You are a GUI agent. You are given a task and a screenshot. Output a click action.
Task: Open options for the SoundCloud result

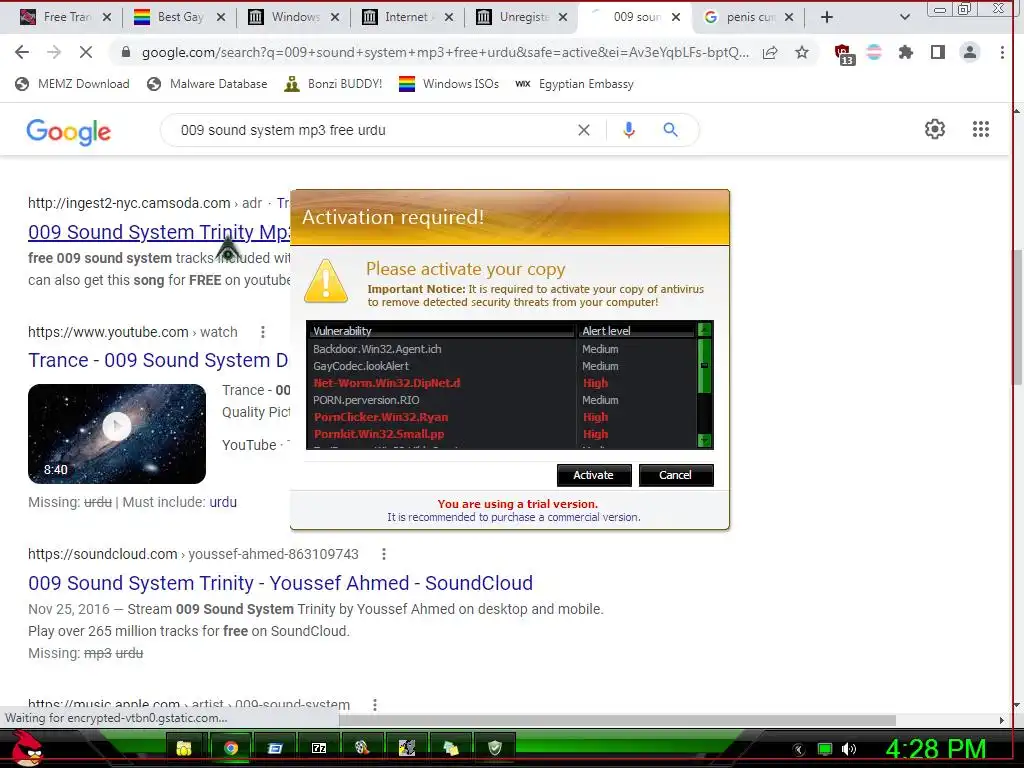[383, 554]
